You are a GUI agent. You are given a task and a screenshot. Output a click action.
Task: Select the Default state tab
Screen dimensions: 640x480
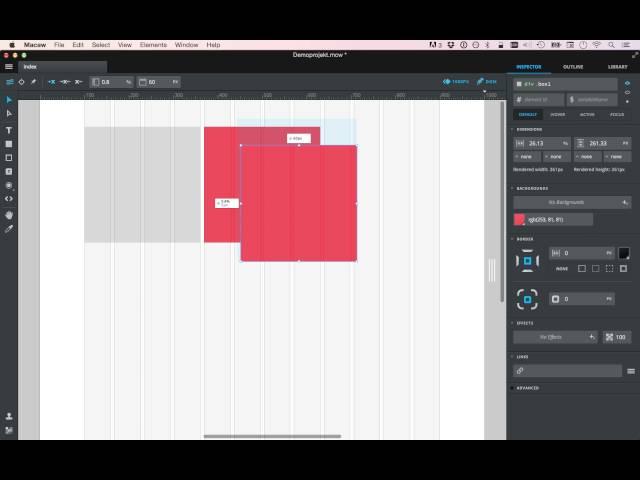point(527,115)
